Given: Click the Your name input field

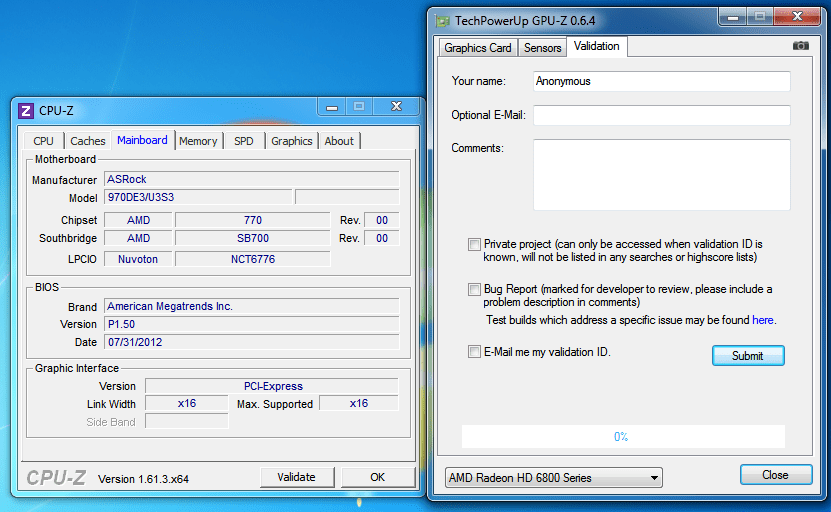Looking at the screenshot, I should click(661, 81).
